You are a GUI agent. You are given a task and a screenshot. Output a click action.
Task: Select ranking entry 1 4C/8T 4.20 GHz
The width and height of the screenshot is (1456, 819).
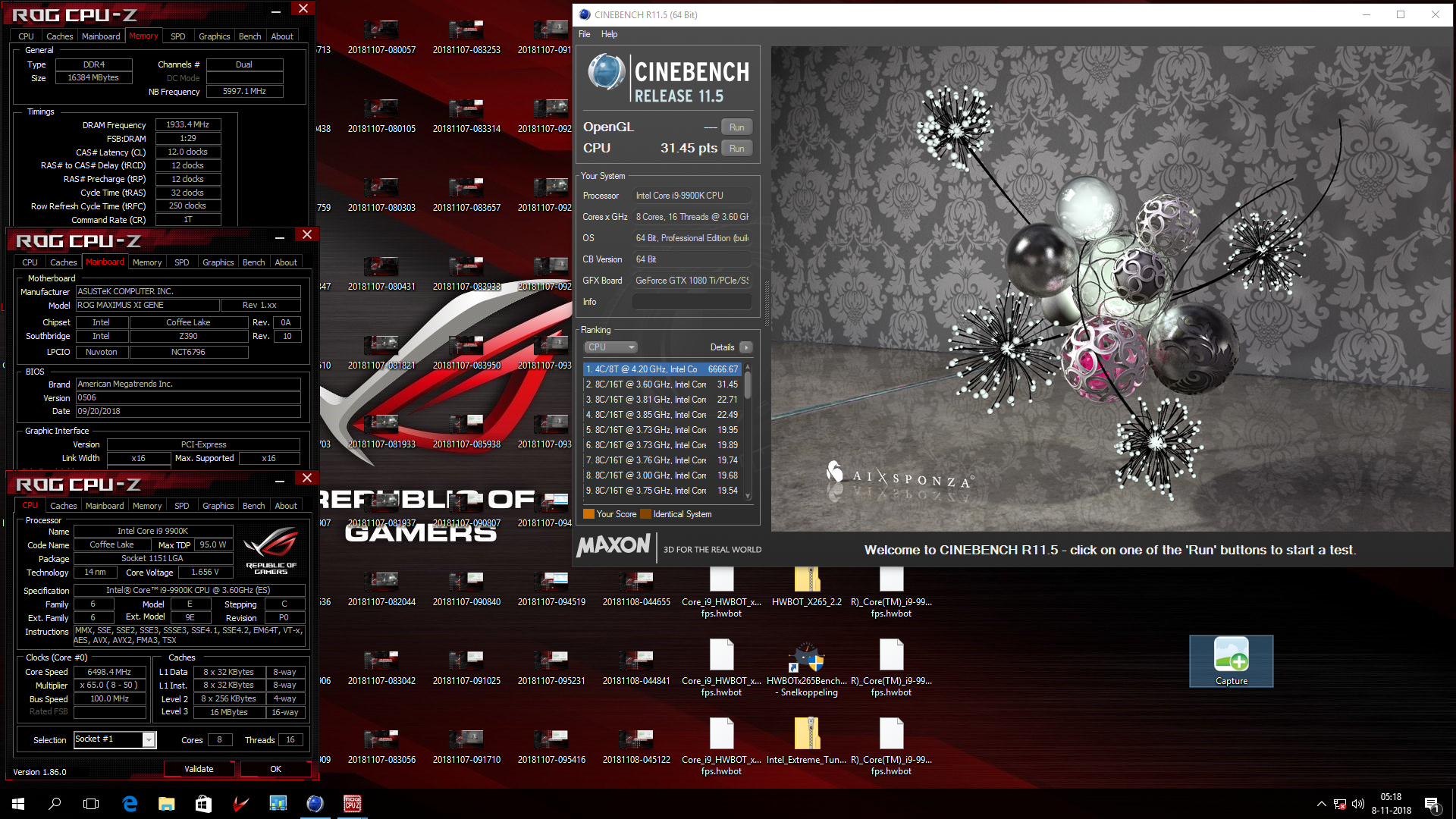[x=662, y=369]
